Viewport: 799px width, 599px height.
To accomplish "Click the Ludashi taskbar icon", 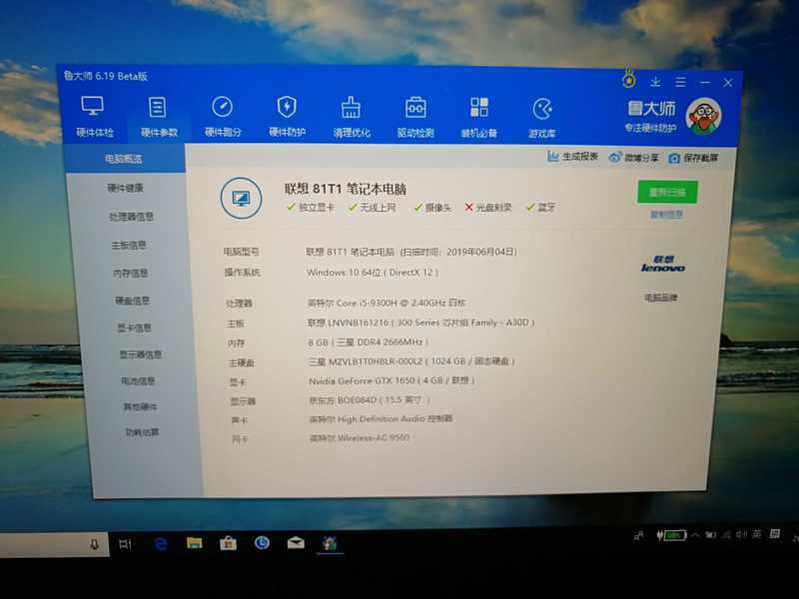I will pyautogui.click(x=329, y=543).
